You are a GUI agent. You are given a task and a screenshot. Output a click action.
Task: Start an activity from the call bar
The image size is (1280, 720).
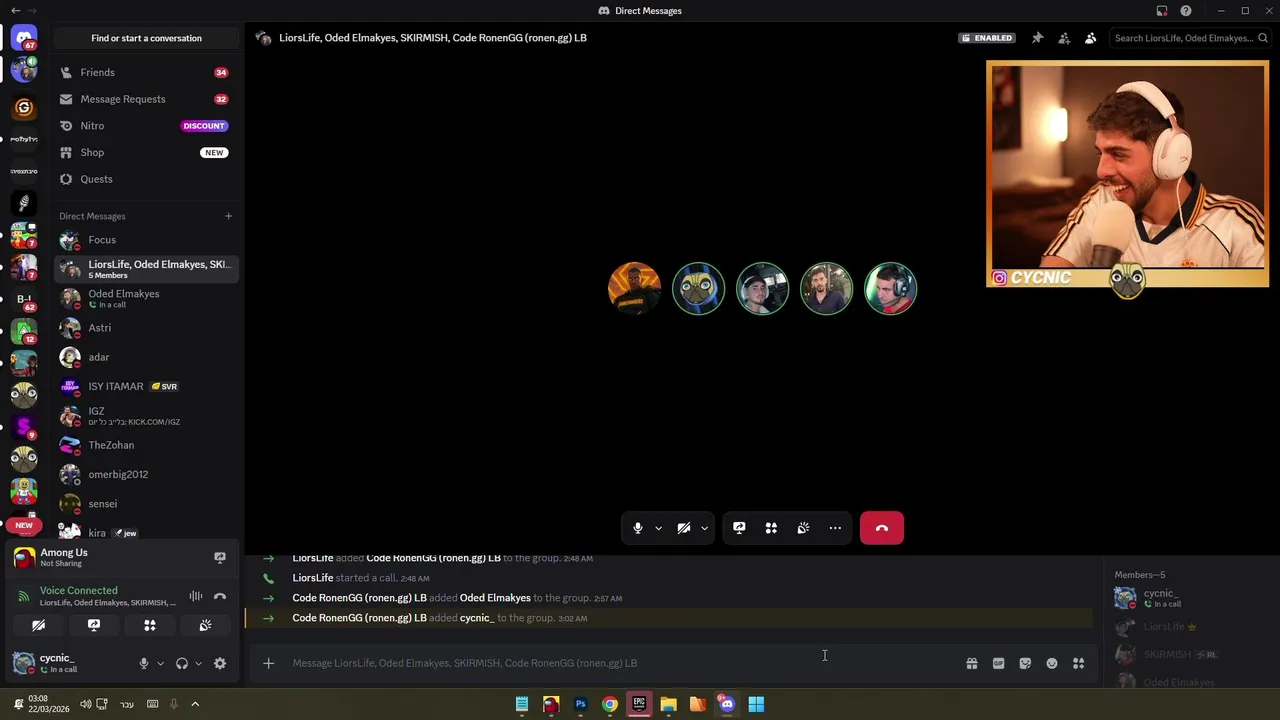click(x=771, y=528)
